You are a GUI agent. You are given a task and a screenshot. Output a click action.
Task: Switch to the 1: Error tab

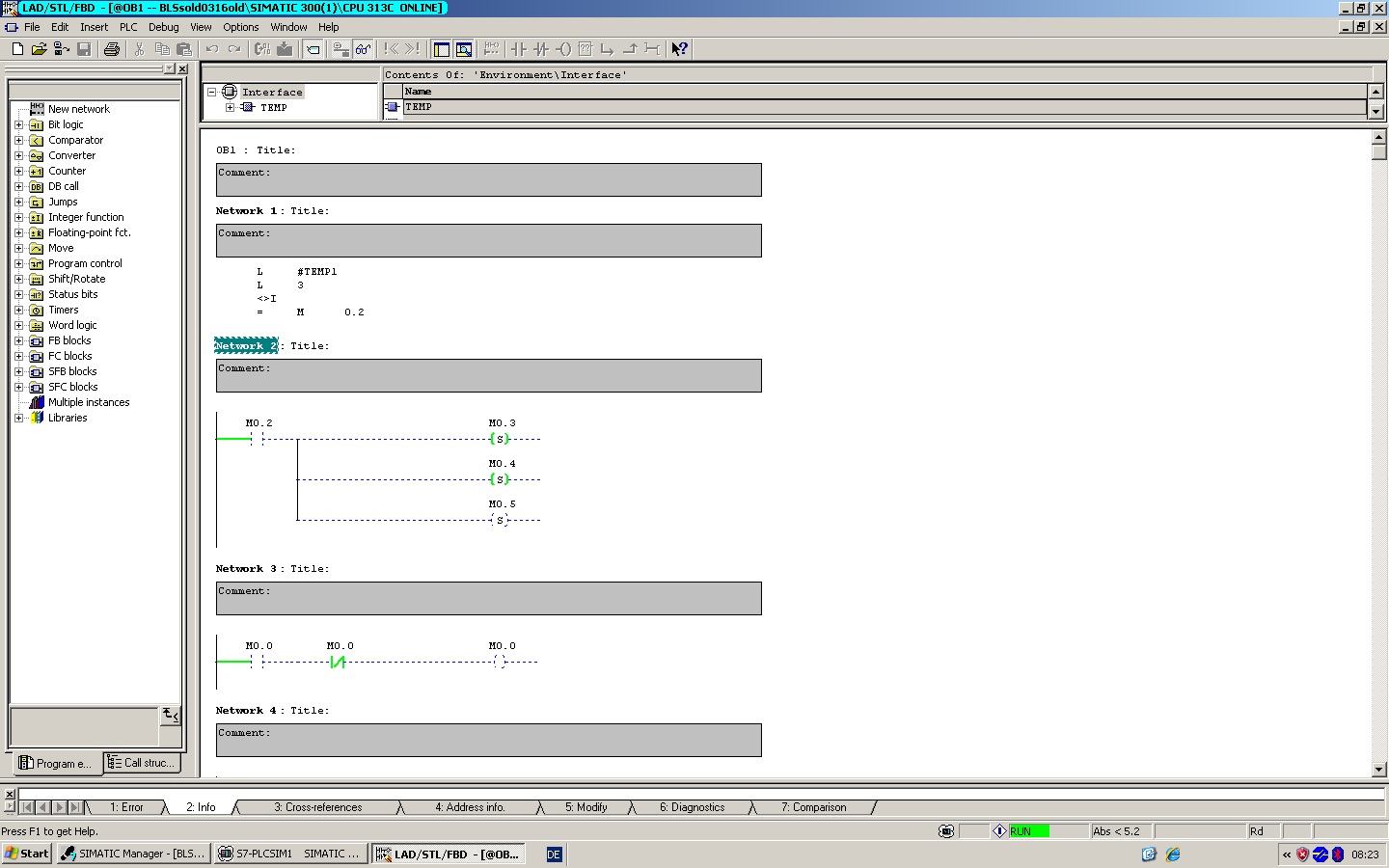coord(126,807)
